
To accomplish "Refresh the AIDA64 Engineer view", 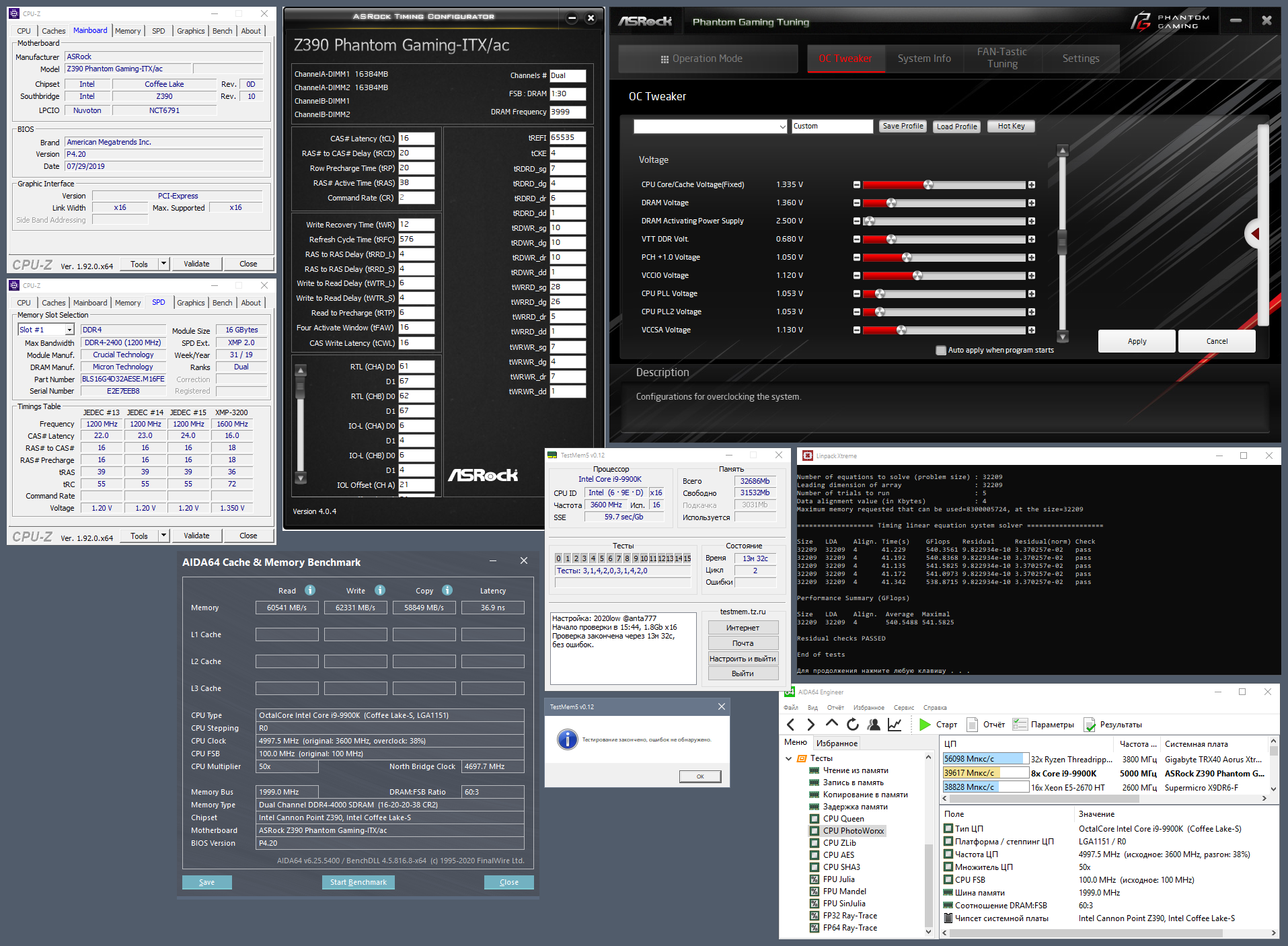I will (853, 725).
